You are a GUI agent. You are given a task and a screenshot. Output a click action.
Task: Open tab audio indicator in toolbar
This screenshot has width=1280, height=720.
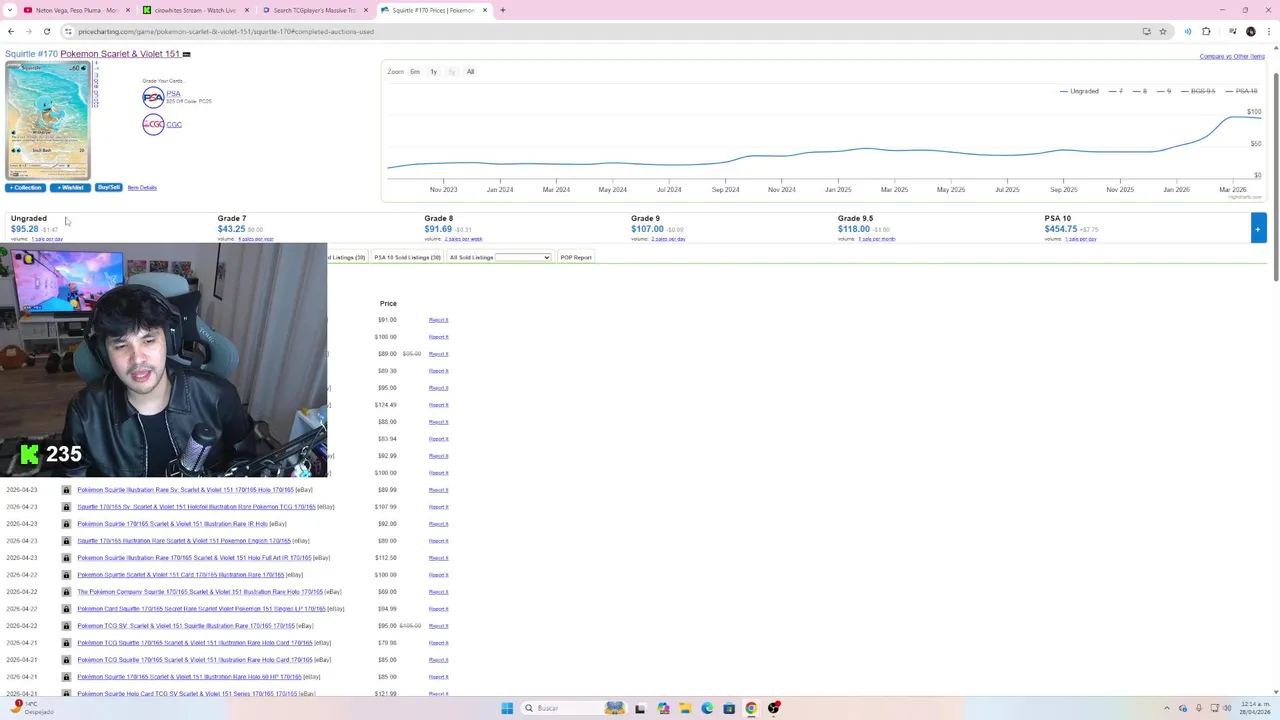[1187, 31]
